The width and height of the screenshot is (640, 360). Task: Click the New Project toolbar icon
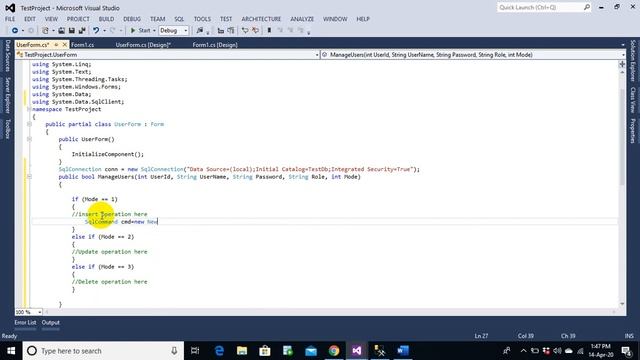coord(45,31)
